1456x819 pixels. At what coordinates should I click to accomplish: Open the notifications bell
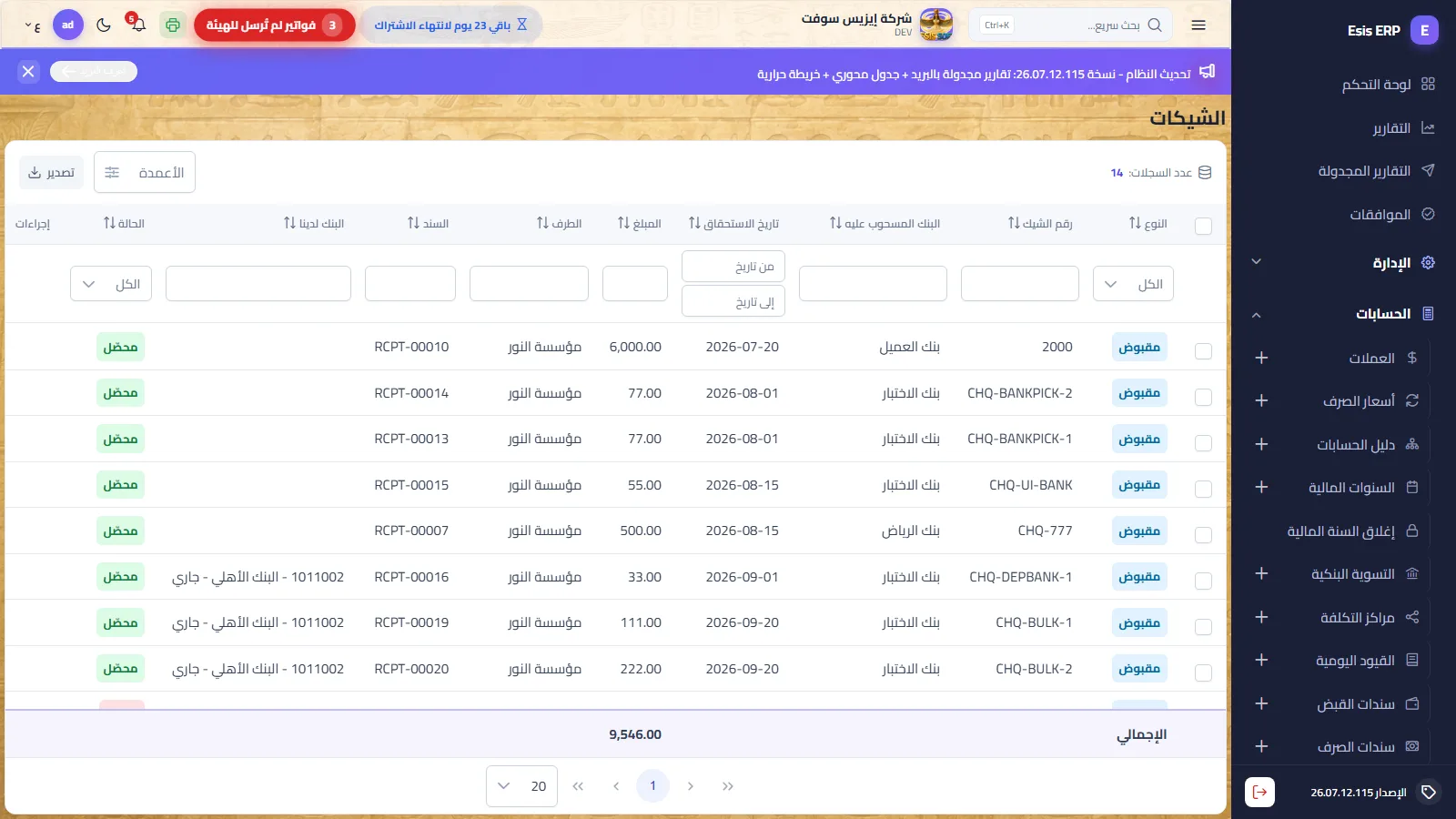pyautogui.click(x=137, y=25)
